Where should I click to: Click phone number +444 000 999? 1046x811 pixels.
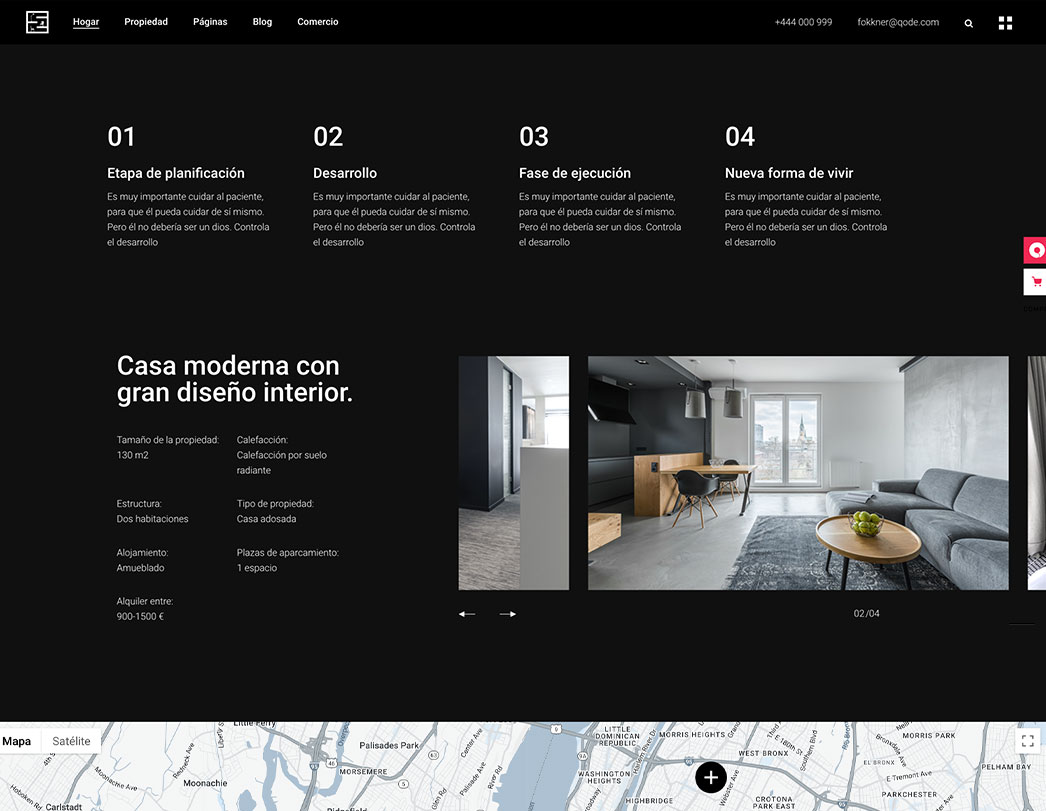pyautogui.click(x=803, y=22)
